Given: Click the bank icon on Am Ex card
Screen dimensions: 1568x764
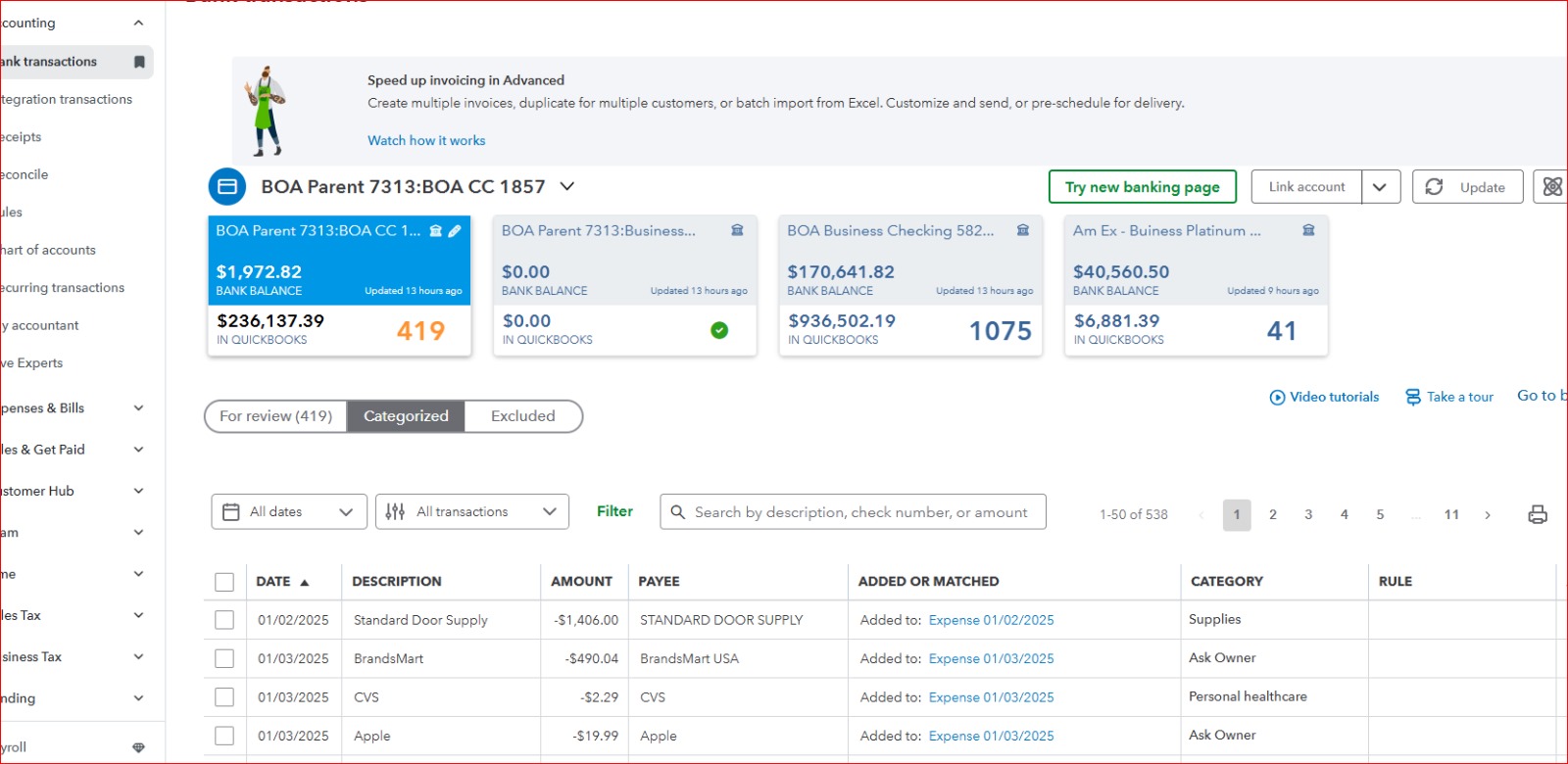Looking at the screenshot, I should point(1307,230).
